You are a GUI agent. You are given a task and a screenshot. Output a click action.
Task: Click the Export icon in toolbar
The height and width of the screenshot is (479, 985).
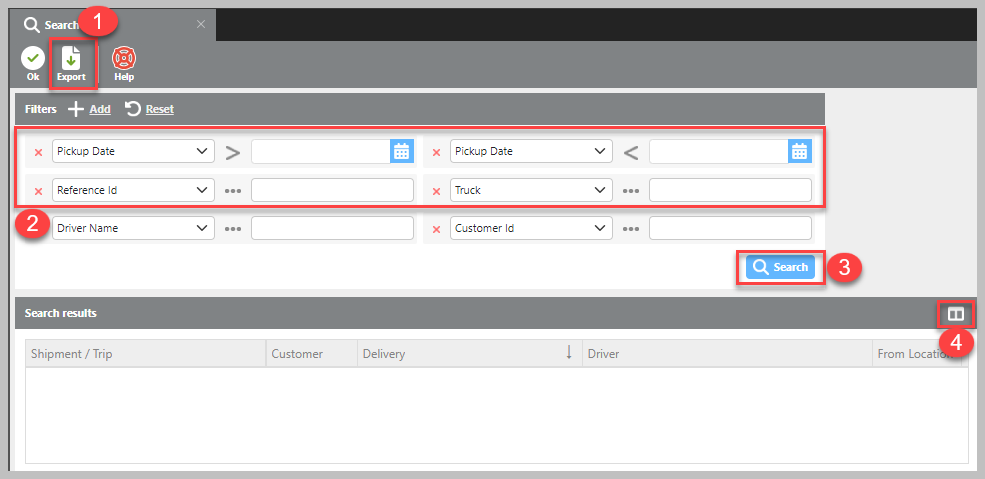pyautogui.click(x=71, y=59)
